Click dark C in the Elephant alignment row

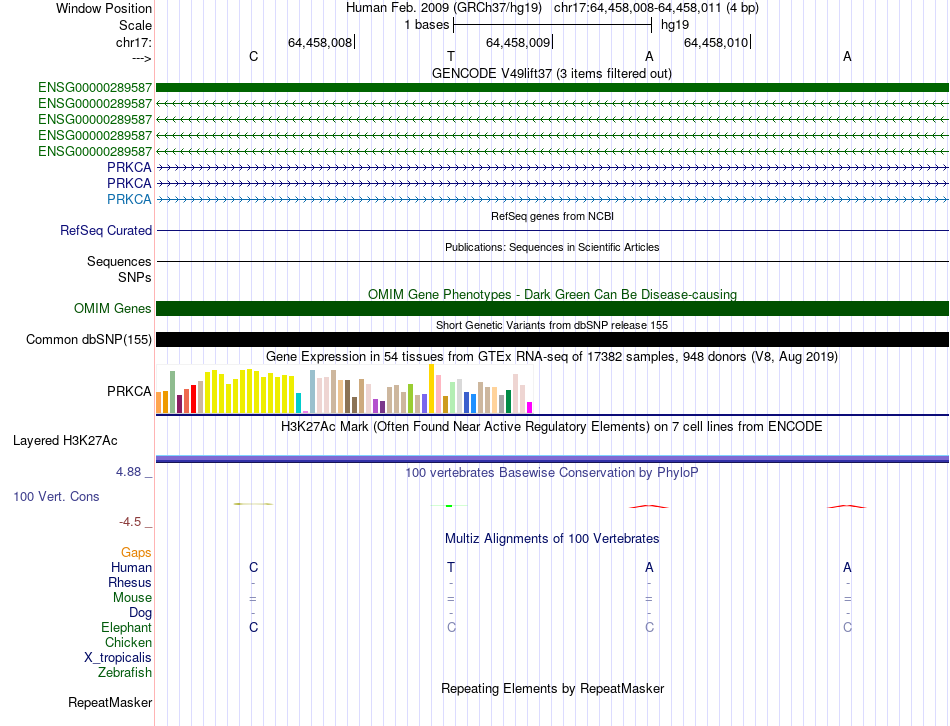pos(253,627)
